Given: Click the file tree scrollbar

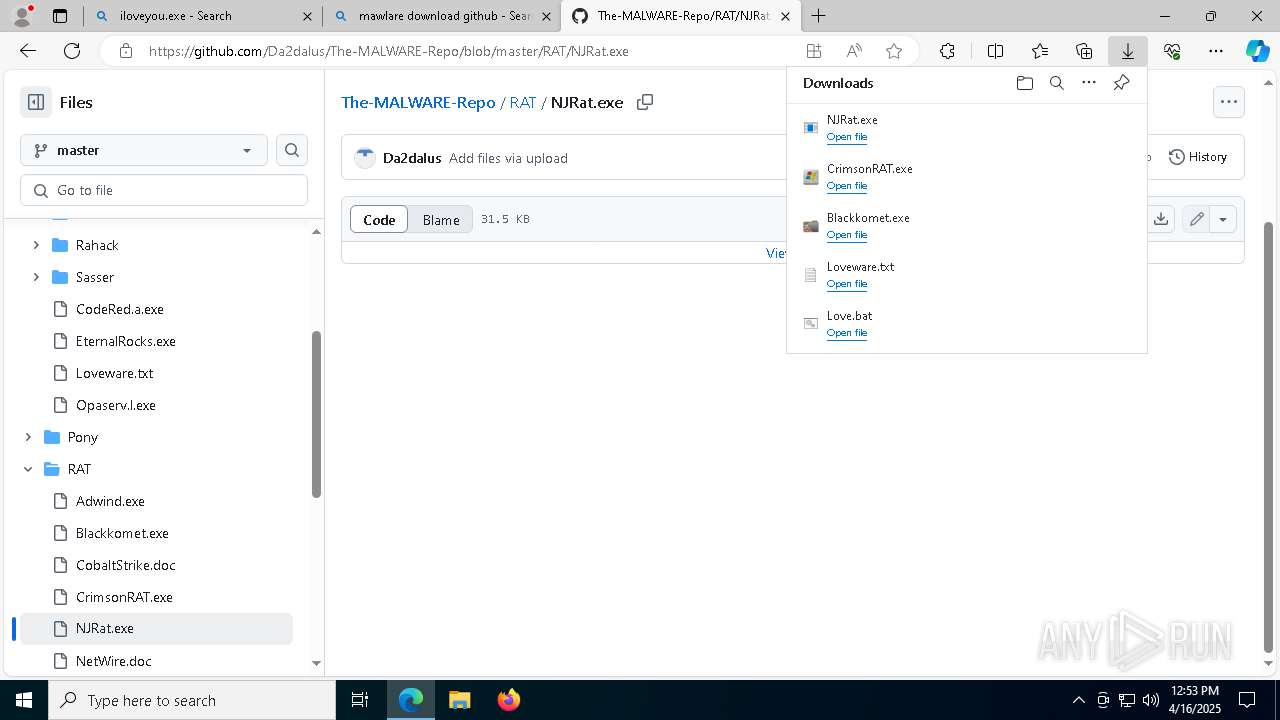Looking at the screenshot, I should [x=316, y=414].
